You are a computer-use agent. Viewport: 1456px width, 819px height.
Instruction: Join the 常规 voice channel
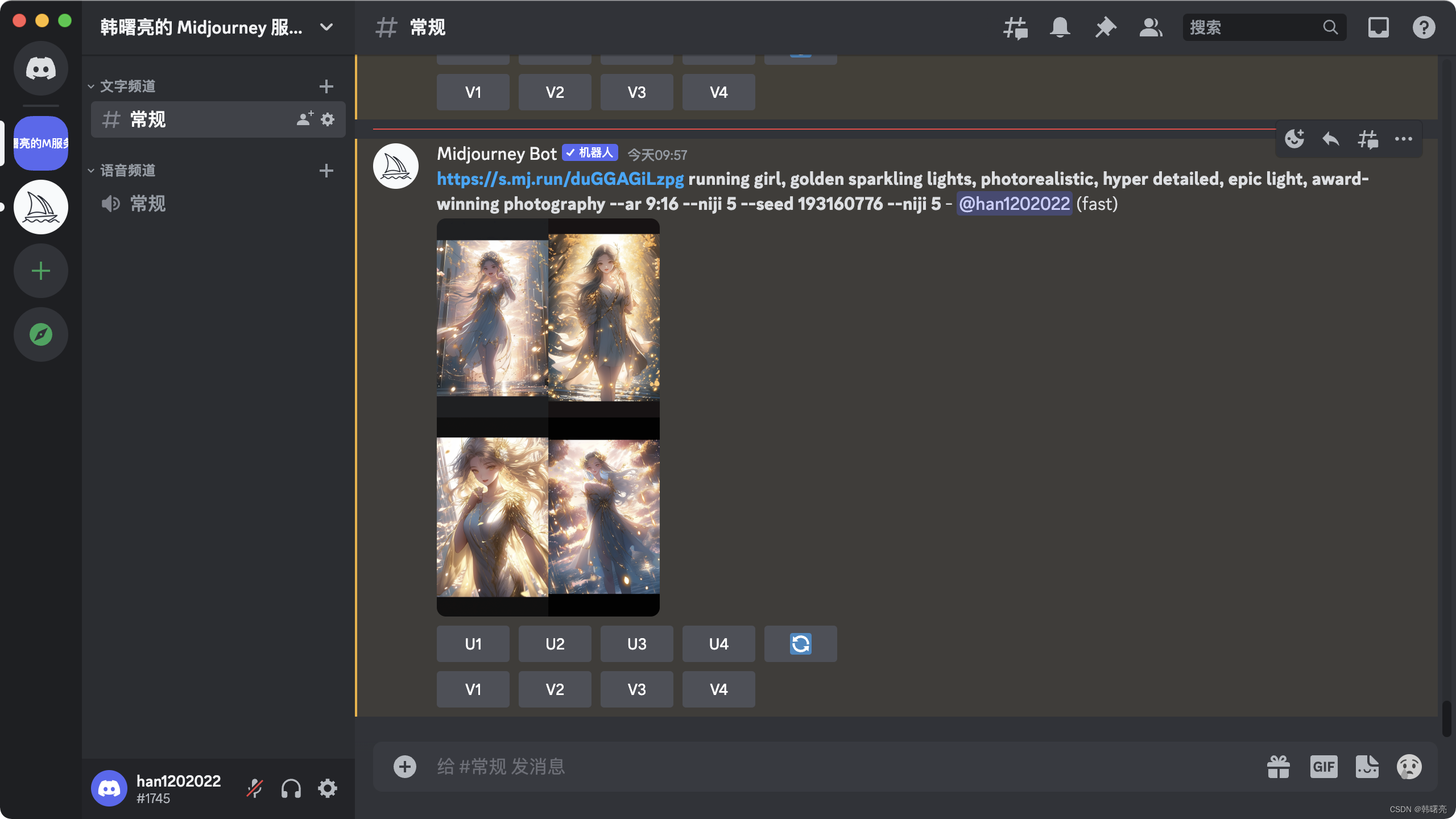(x=218, y=204)
